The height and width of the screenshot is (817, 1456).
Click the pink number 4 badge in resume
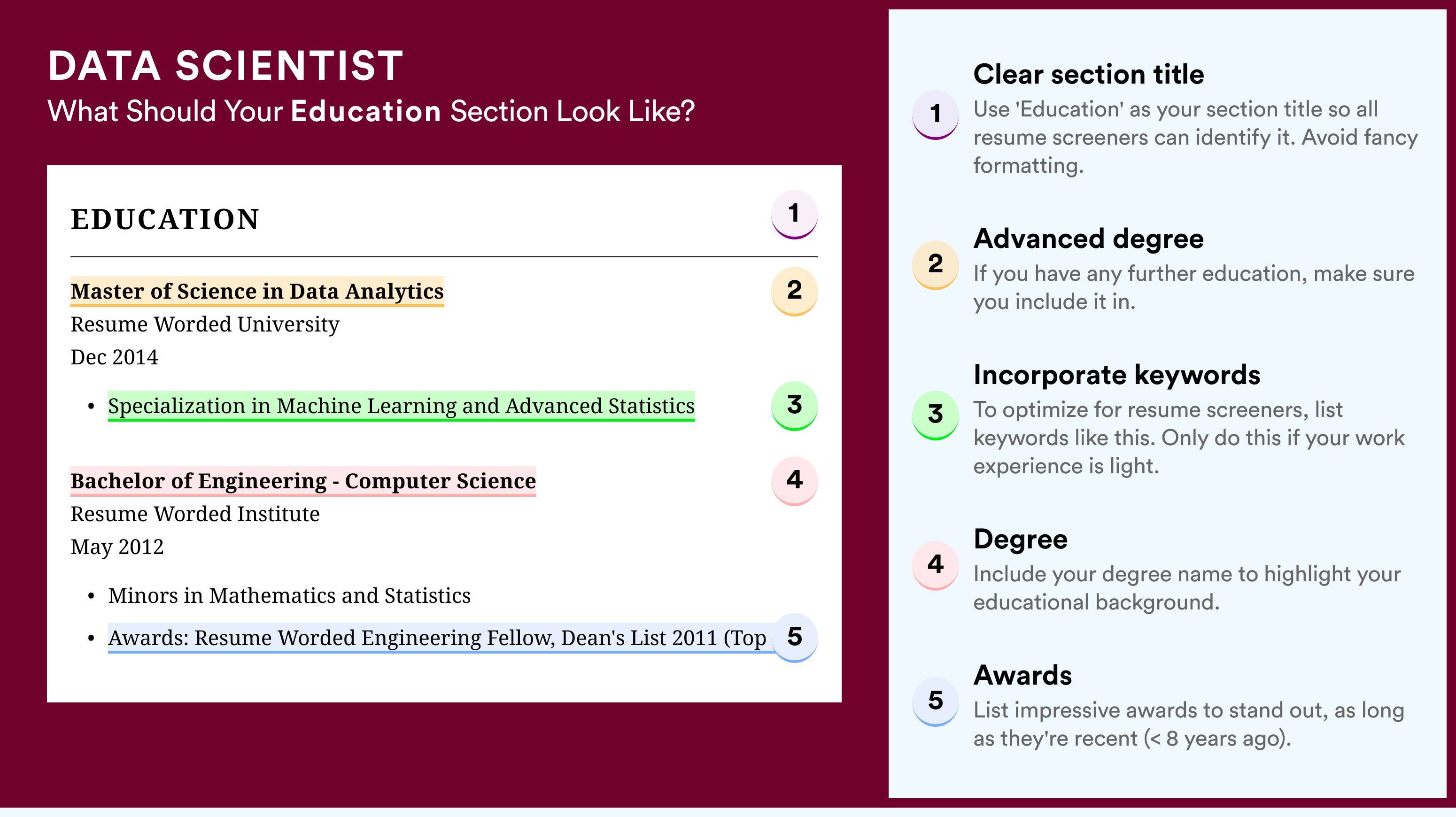click(x=794, y=481)
